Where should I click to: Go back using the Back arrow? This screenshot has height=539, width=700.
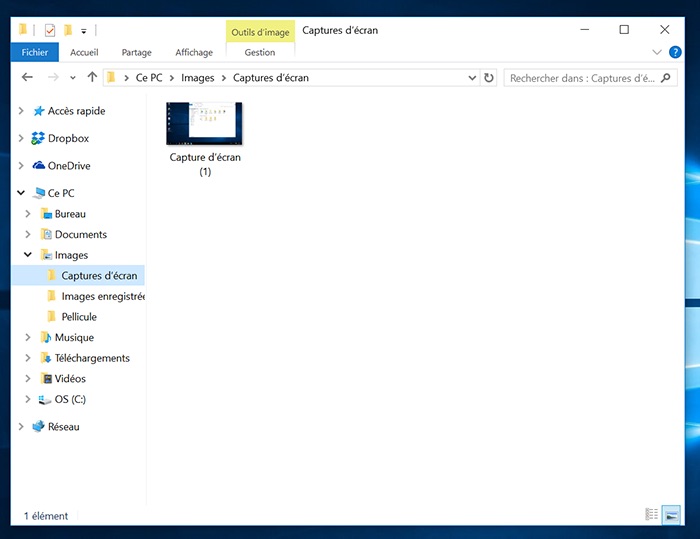[27, 77]
